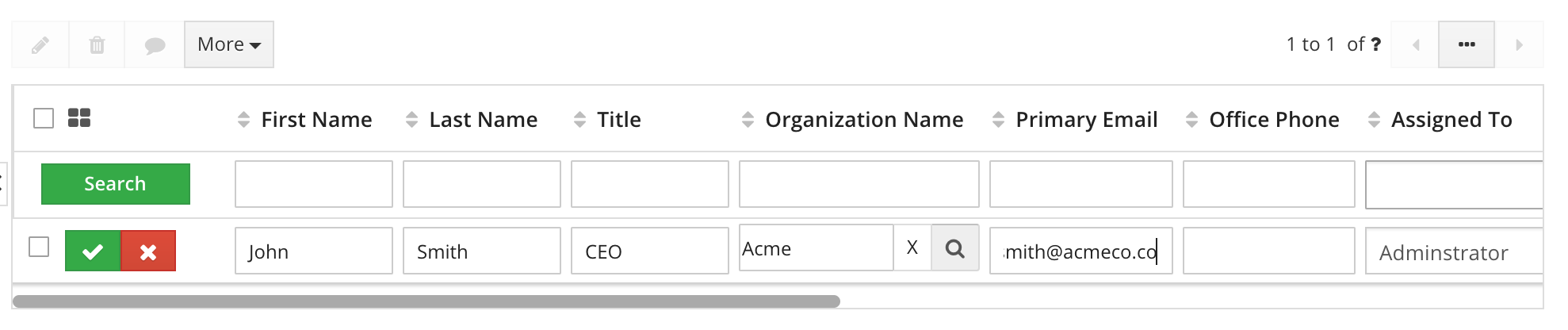Screen dimensions: 1568x330
Task: Toggle the select-all header checkbox
Action: 44,118
